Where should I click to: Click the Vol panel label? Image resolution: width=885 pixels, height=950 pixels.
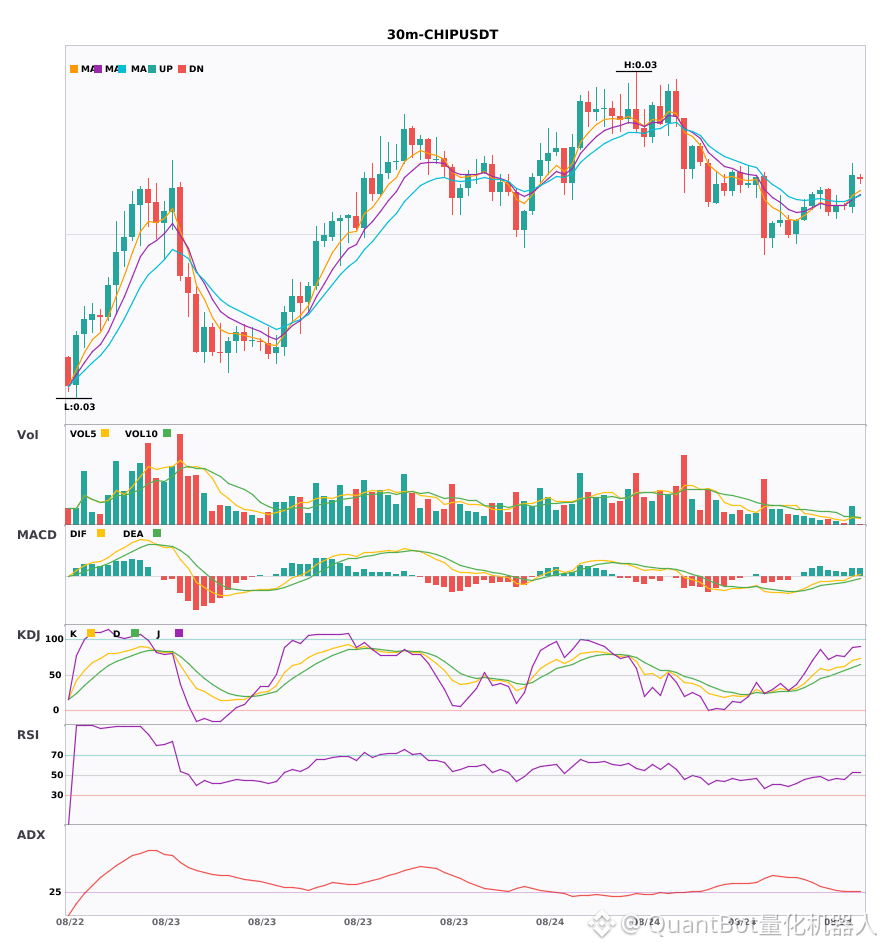pyautogui.click(x=27, y=435)
